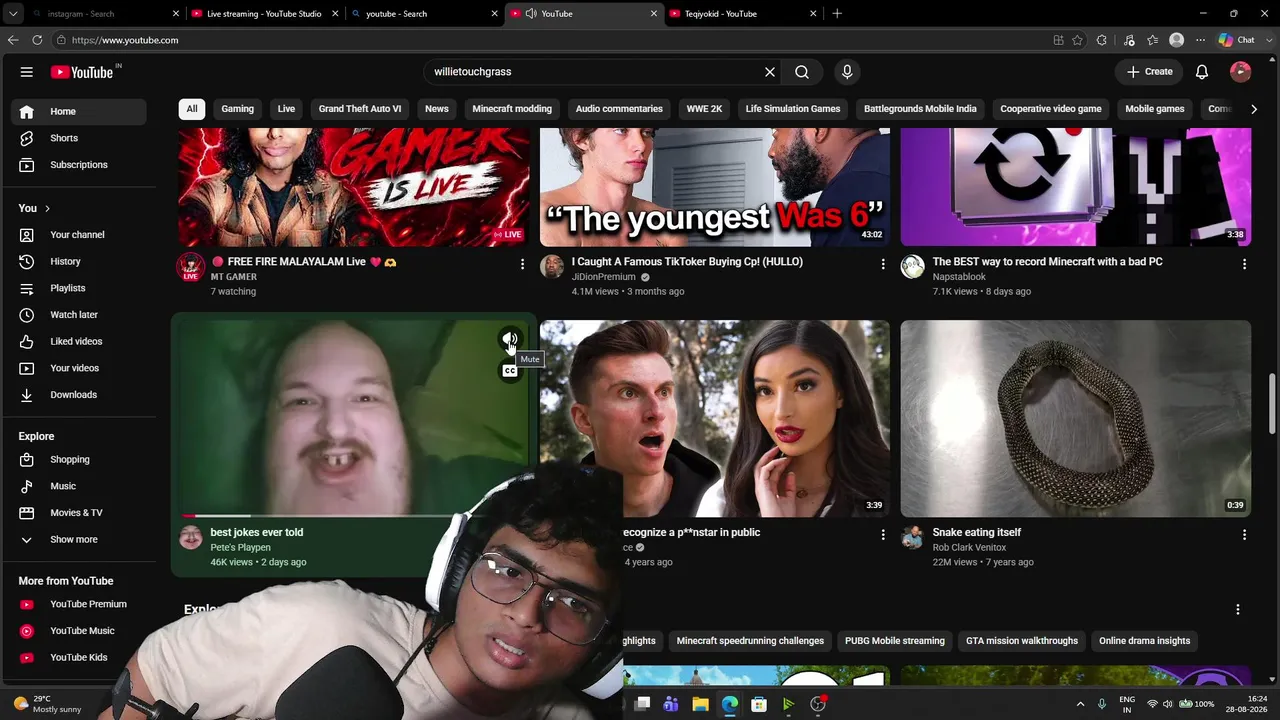Select the WWE 2K chip
The image size is (1280, 720).
tap(704, 109)
